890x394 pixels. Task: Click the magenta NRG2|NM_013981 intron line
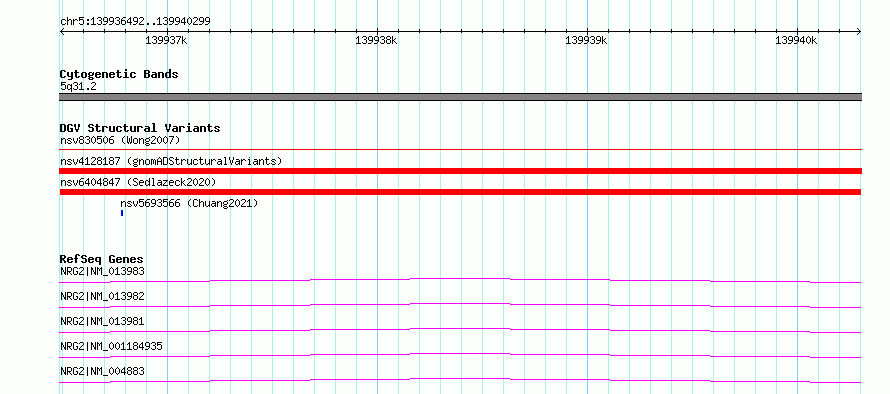pos(460,330)
